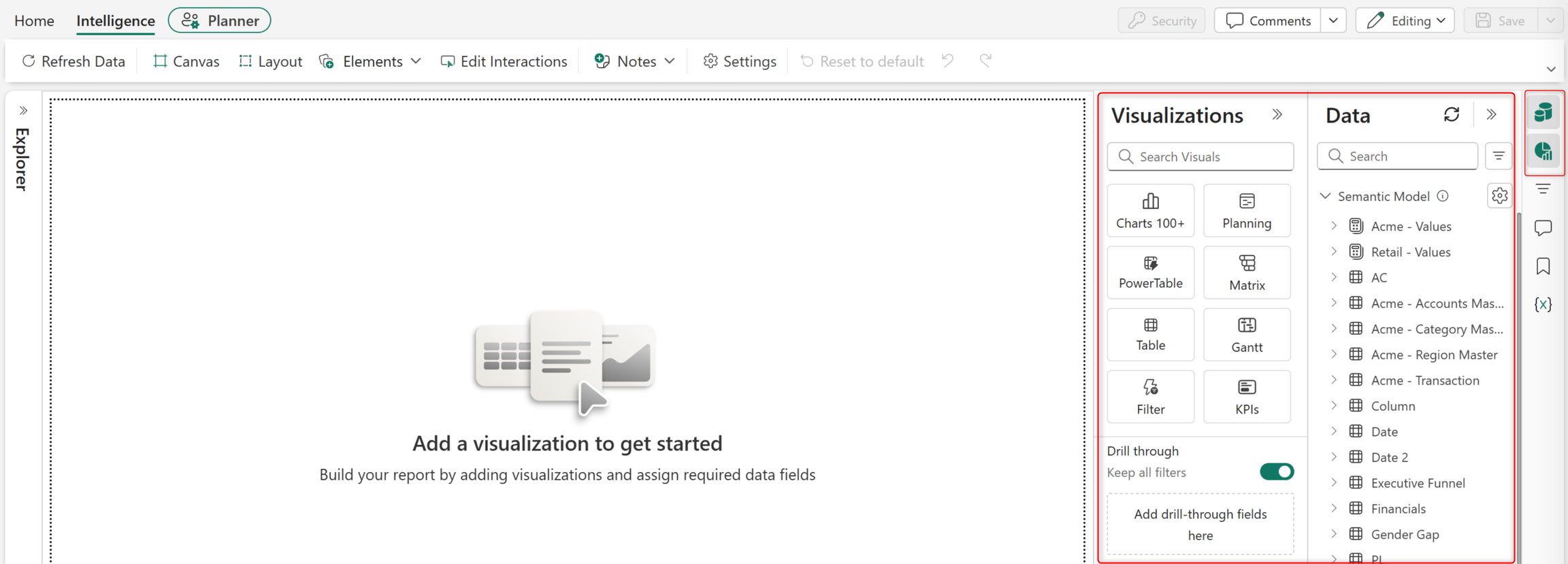The image size is (1568, 564).
Task: Open the bookmark icon in right sidebar
Action: tap(1543, 266)
